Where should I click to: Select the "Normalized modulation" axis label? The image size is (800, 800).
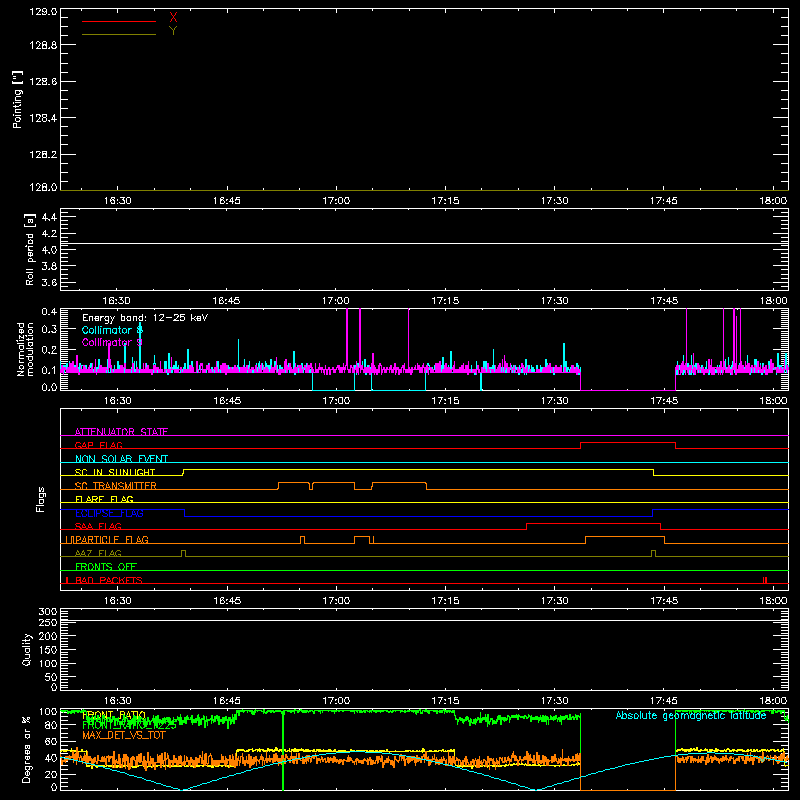25,349
